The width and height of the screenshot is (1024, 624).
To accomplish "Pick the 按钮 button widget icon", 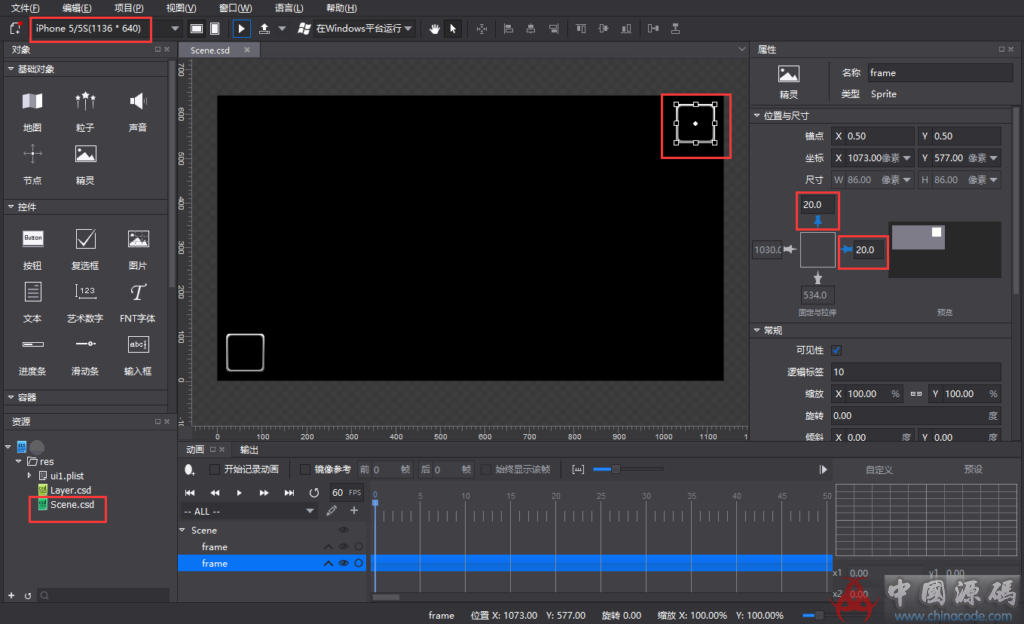I will (x=32, y=239).
